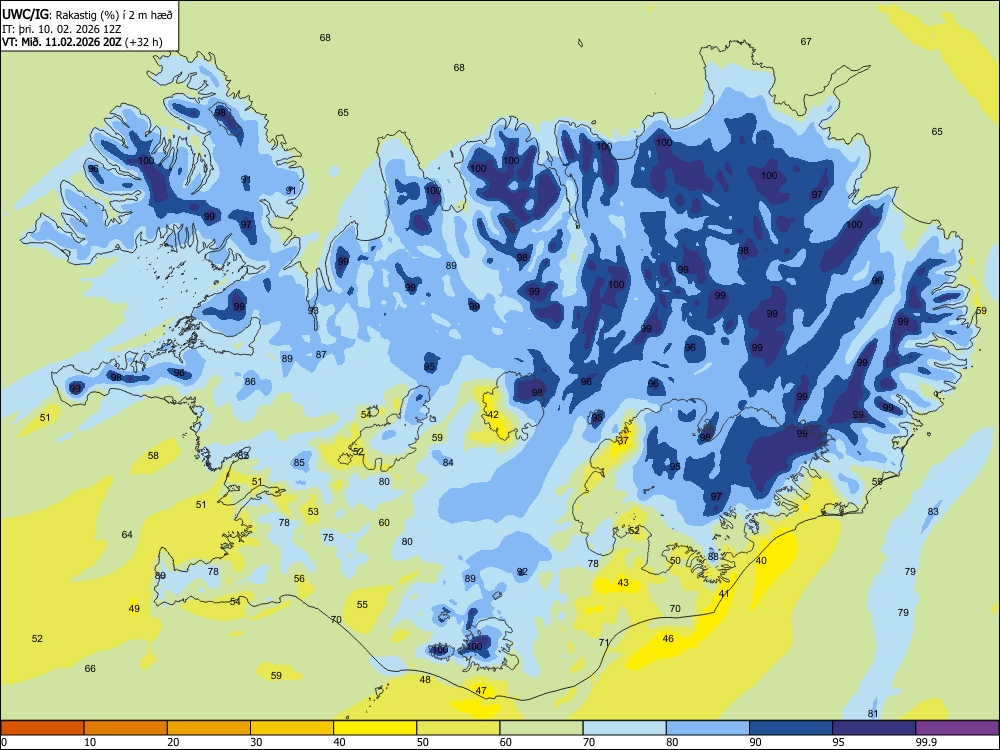Click the 10–20 orange legend swatch

[126, 728]
